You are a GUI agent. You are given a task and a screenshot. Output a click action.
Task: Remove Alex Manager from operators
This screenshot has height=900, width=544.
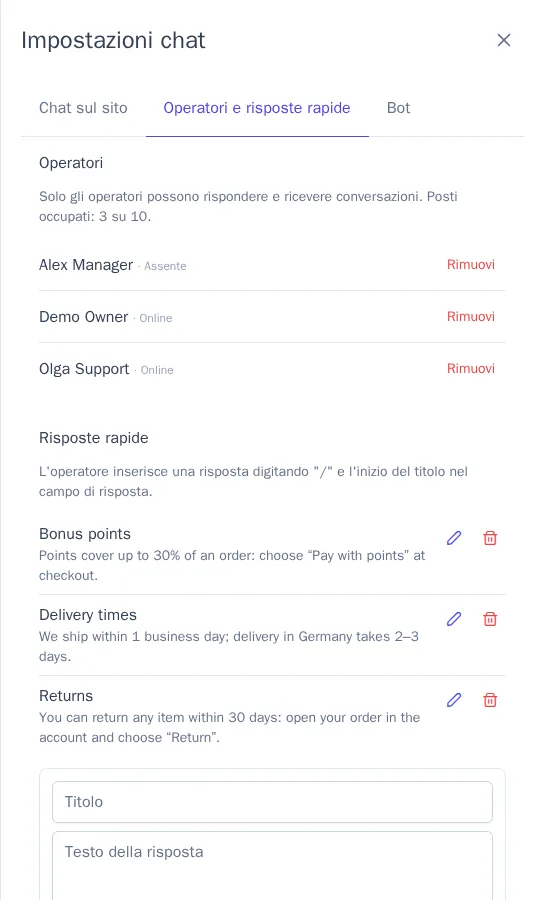point(471,265)
